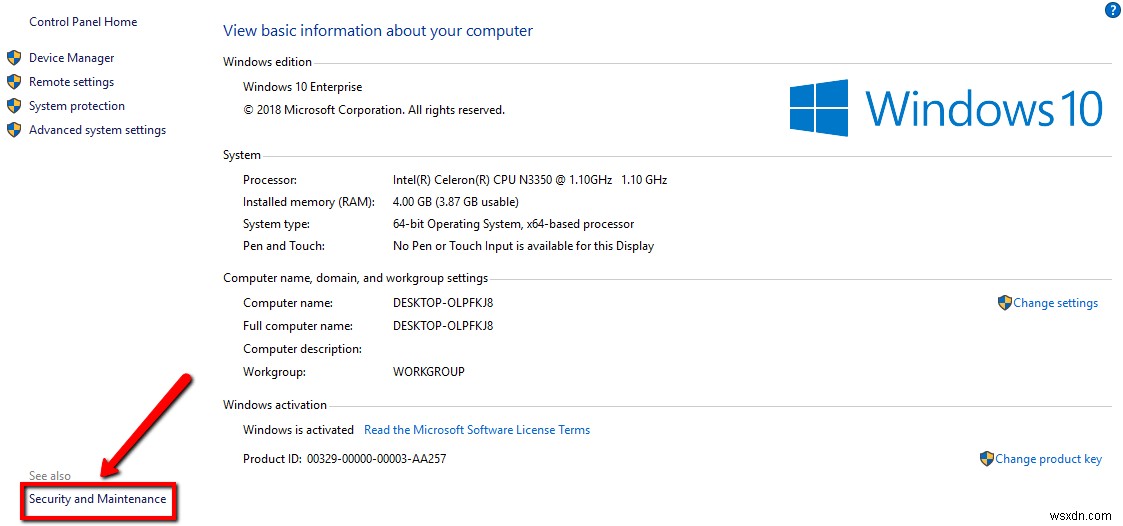Click the 'WORKGROUP' workgroup value
The image size is (1123, 526).
pyautogui.click(x=429, y=372)
